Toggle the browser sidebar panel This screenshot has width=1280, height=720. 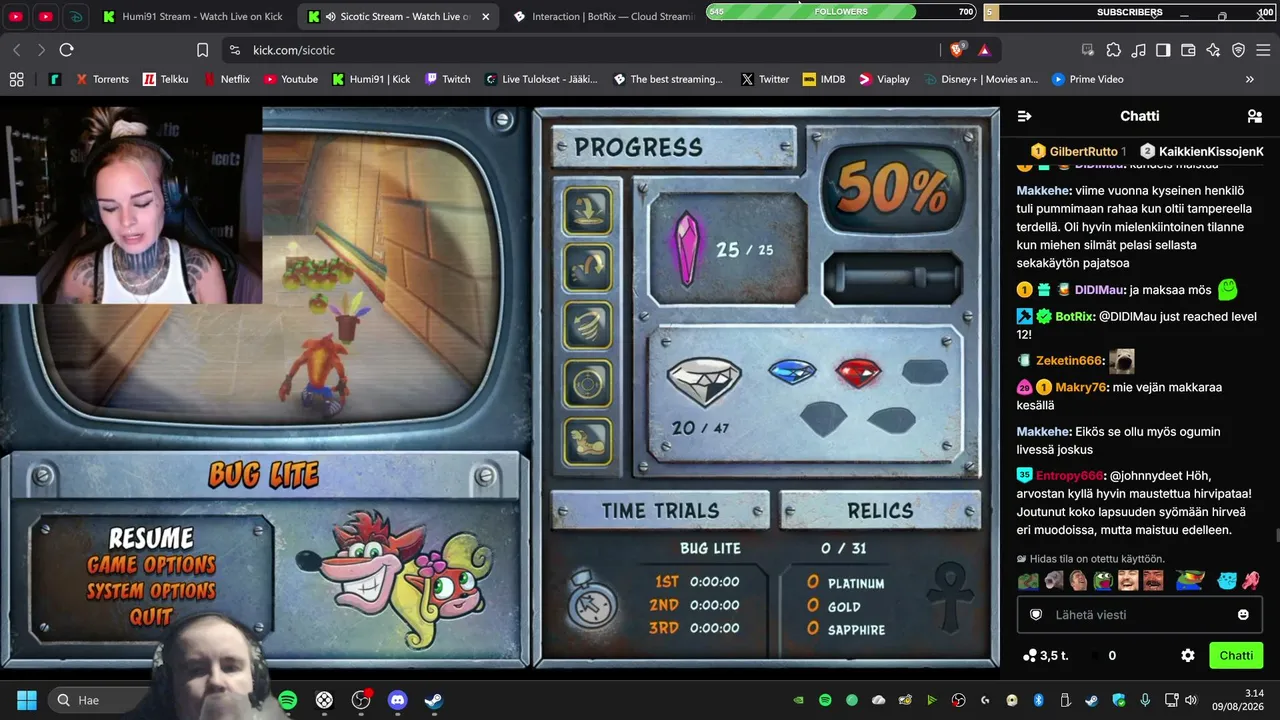tap(1163, 50)
